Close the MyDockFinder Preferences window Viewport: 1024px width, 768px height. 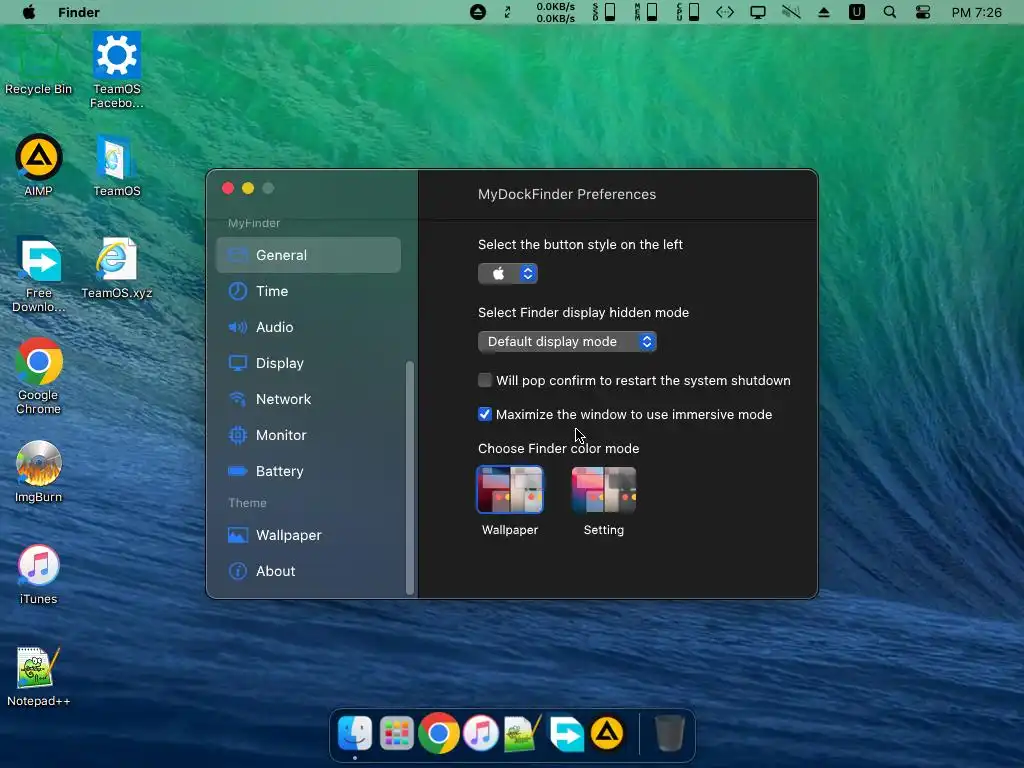click(x=228, y=188)
